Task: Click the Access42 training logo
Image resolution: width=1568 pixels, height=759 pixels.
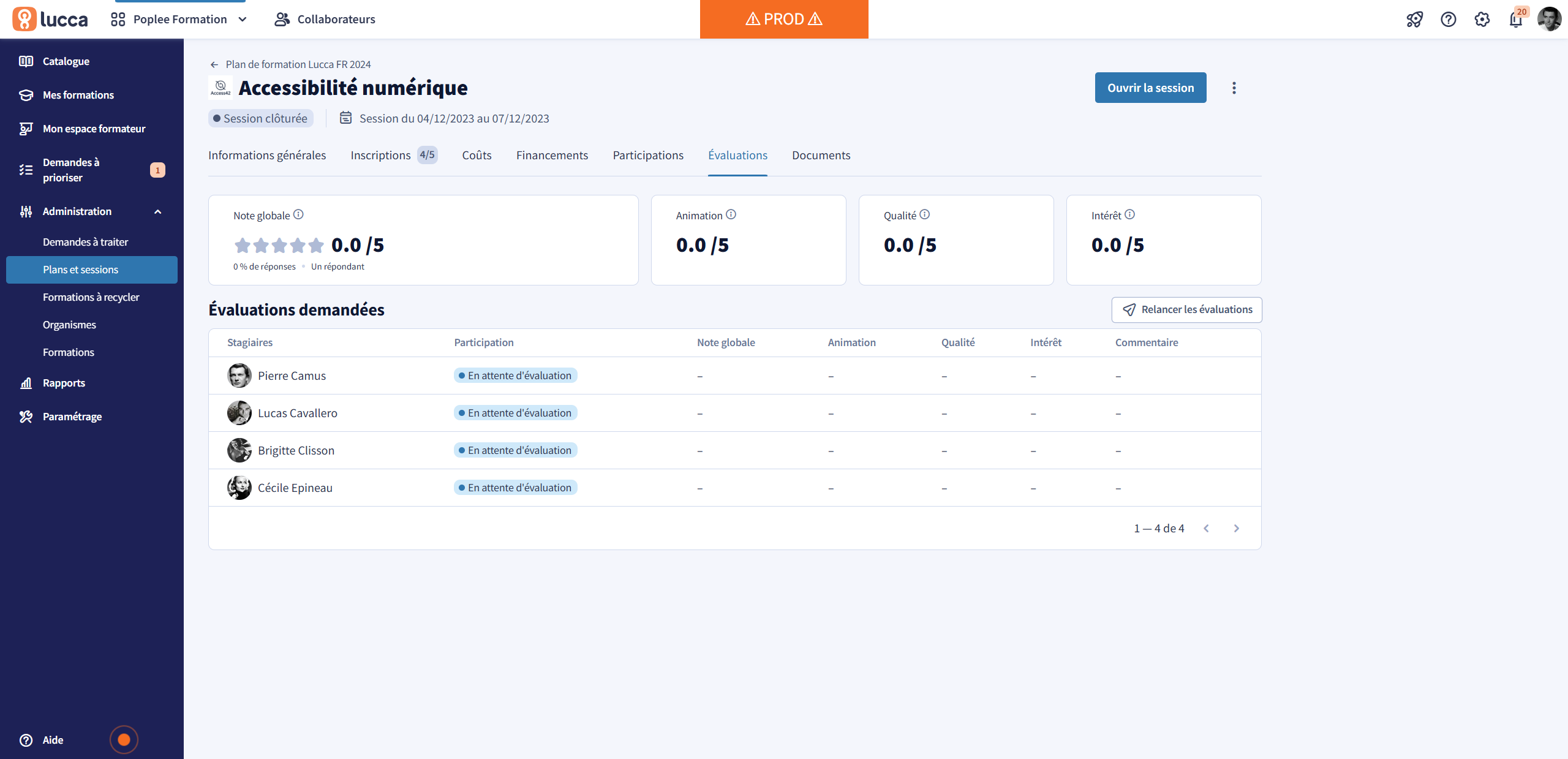Action: pyautogui.click(x=221, y=88)
